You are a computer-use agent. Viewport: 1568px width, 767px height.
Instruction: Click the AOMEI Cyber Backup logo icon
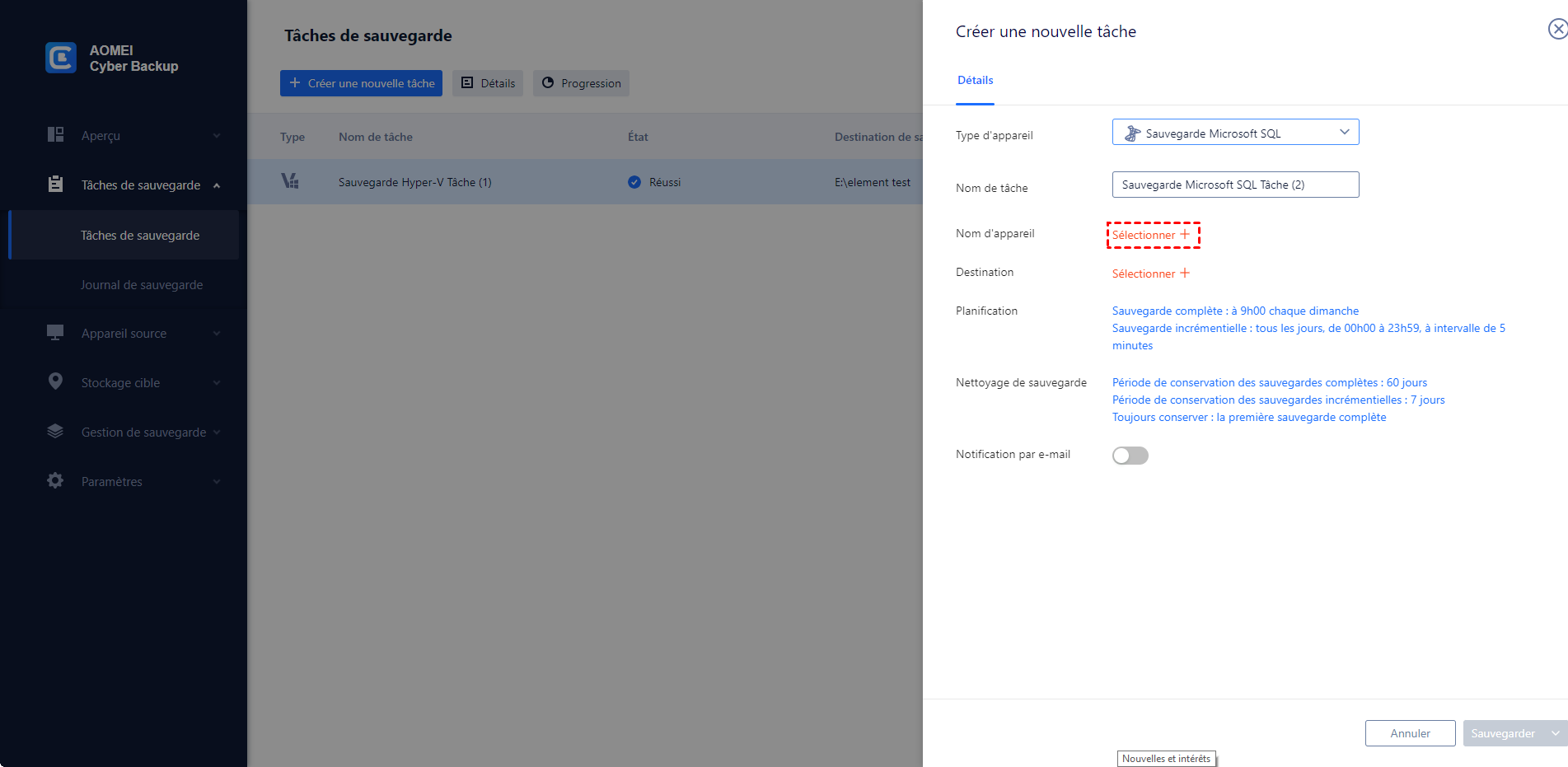coord(61,58)
